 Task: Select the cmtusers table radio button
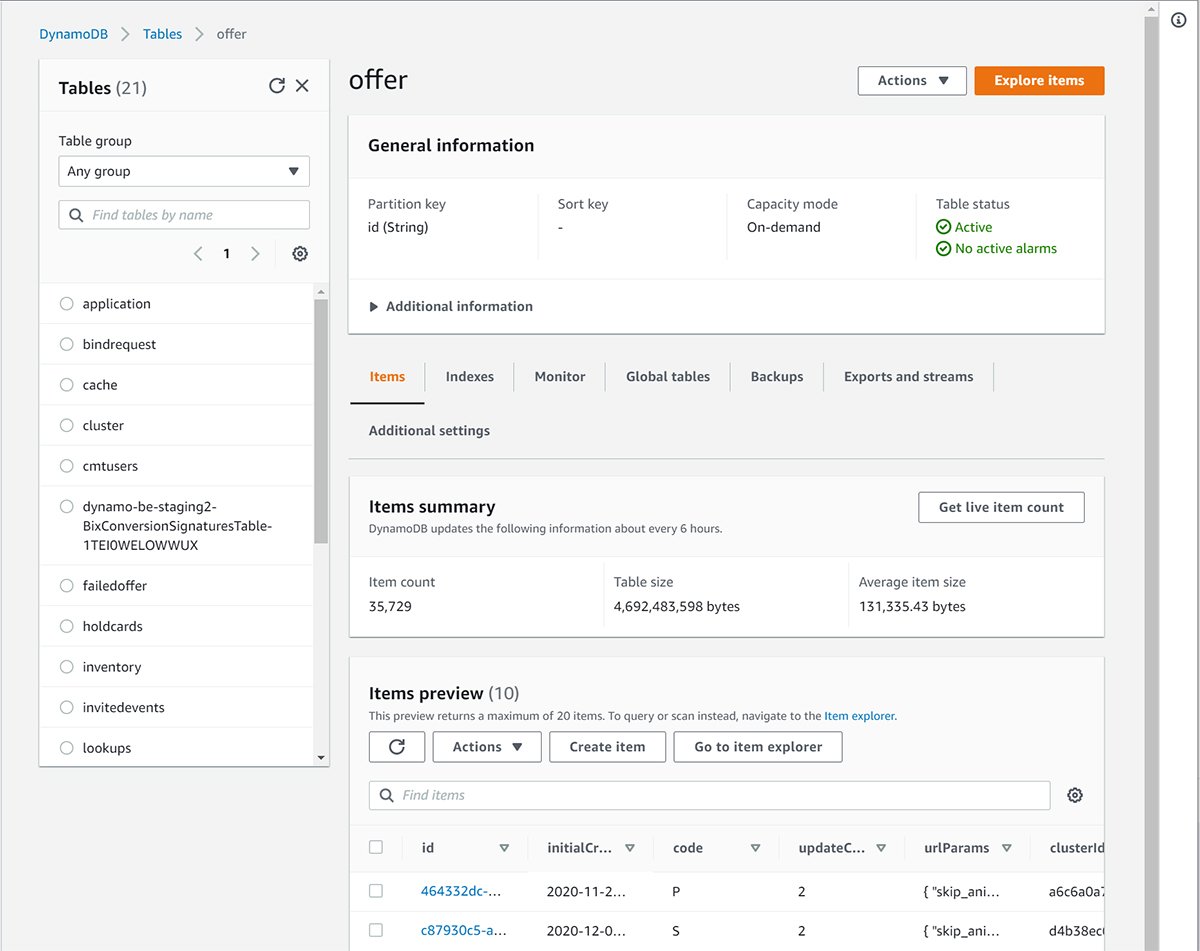[67, 466]
